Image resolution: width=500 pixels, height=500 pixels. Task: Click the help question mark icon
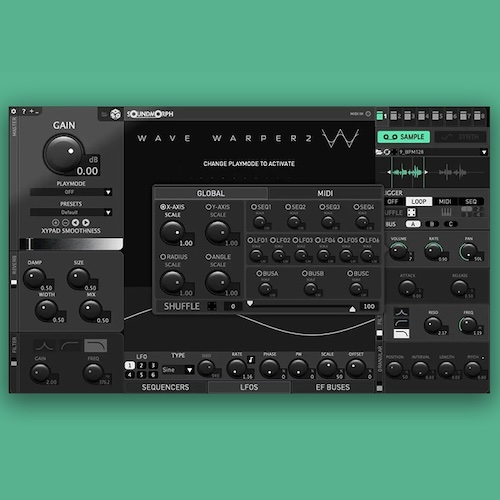coord(24,111)
